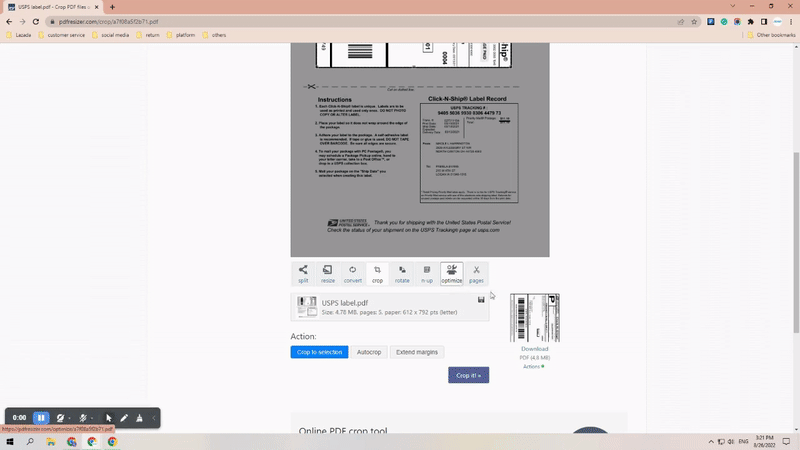Open the pages tool
The width and height of the screenshot is (800, 450).
pos(476,274)
